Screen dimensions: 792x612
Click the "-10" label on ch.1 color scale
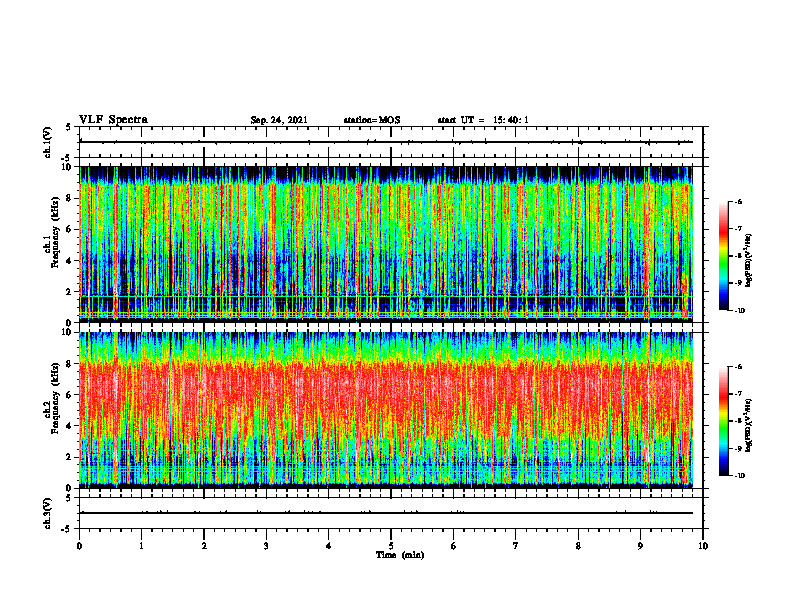tap(739, 311)
